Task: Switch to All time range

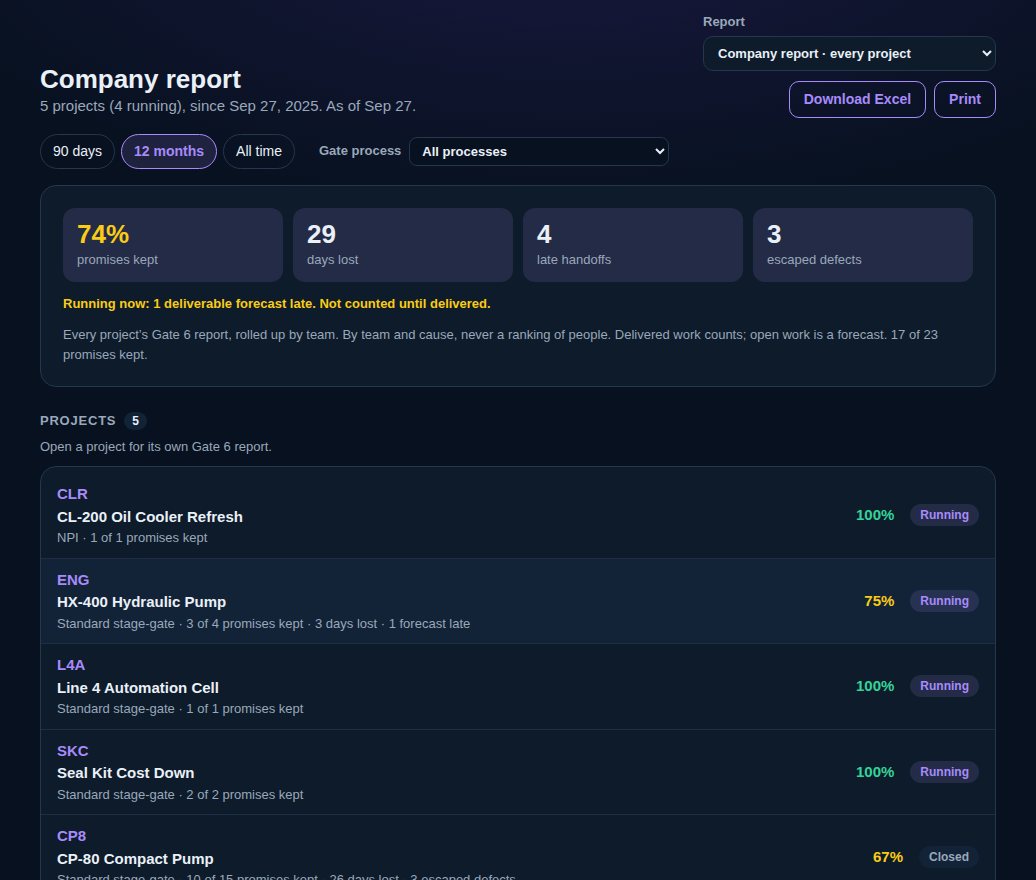Action: pyautogui.click(x=259, y=151)
